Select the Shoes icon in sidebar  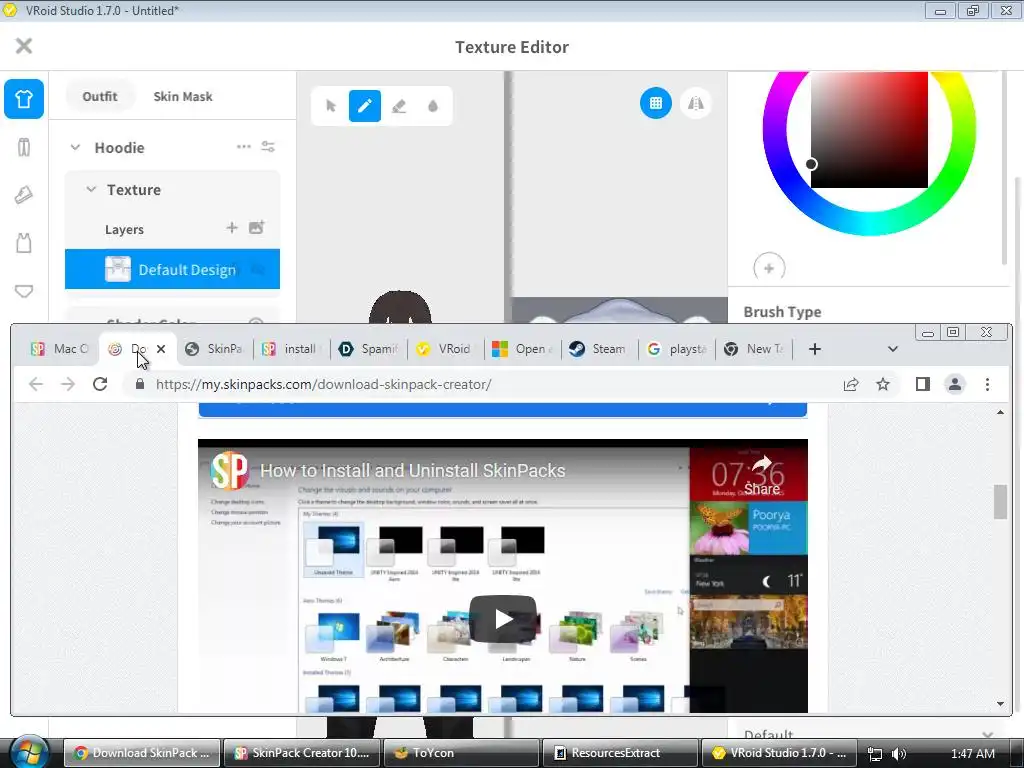click(x=24, y=195)
